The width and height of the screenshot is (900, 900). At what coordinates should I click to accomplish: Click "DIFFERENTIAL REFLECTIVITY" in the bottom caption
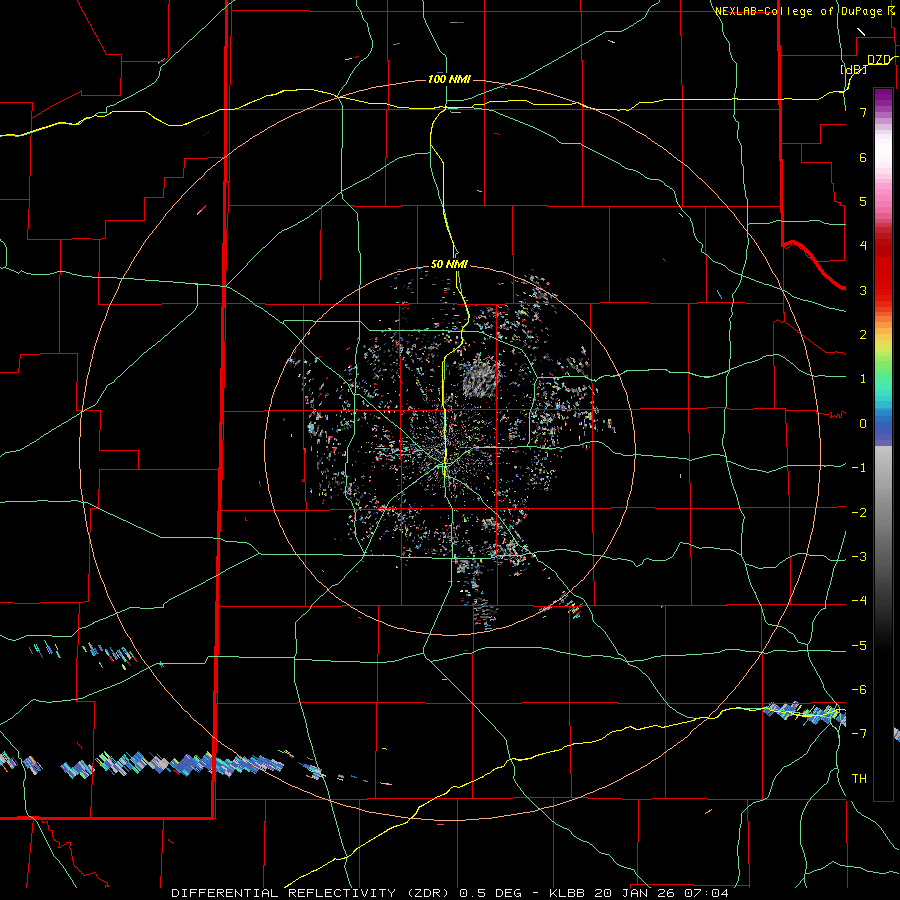coord(284,893)
